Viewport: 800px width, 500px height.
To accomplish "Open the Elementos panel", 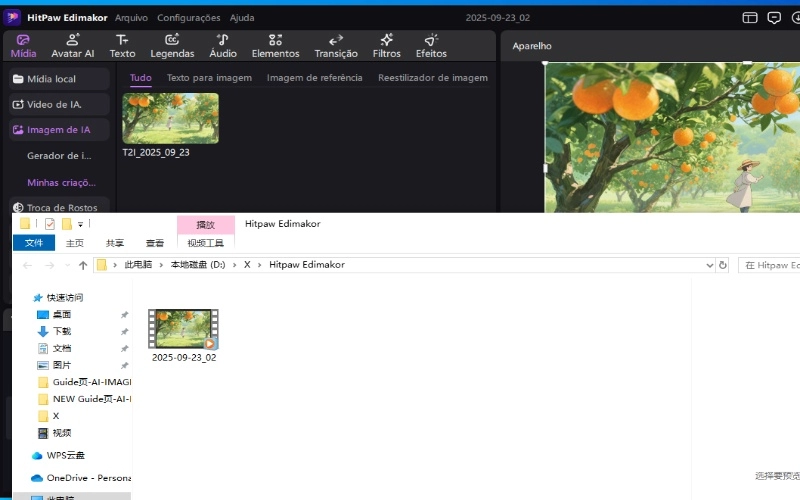I will (275, 45).
